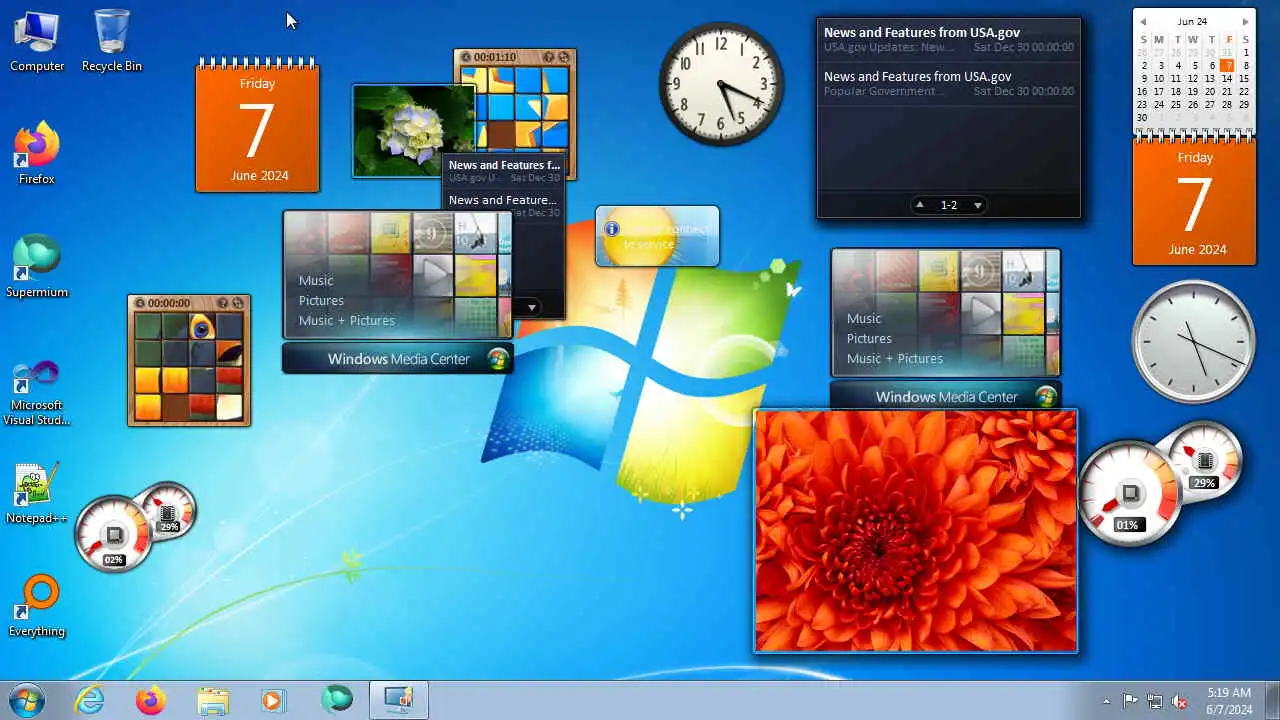Select date 30 in the mini calendar's last row
Screen dimensions: 1280x720
1142,118
